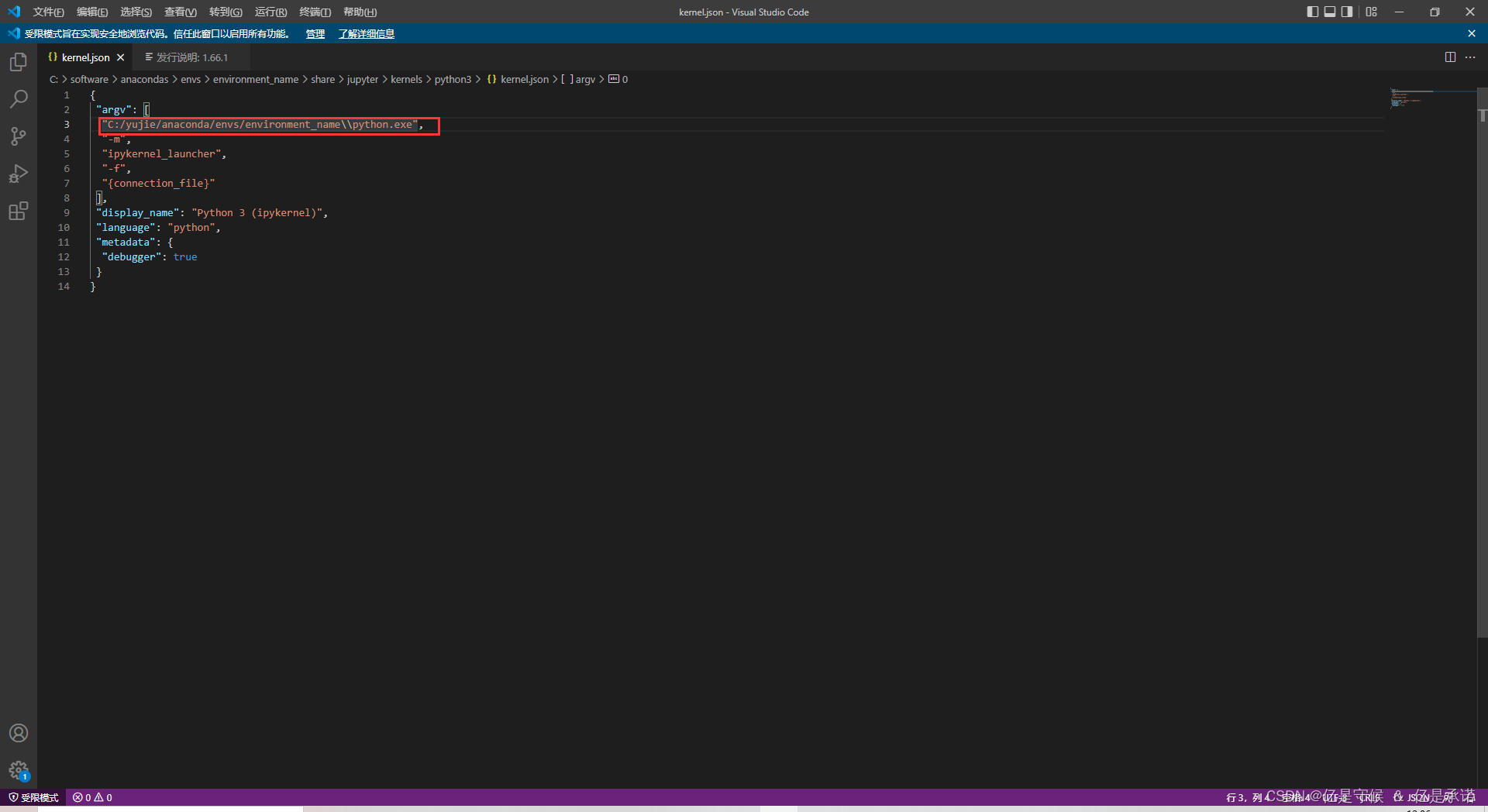The width and height of the screenshot is (1488, 812).
Task: Click the 受限模式 status bar item
Action: [x=33, y=797]
